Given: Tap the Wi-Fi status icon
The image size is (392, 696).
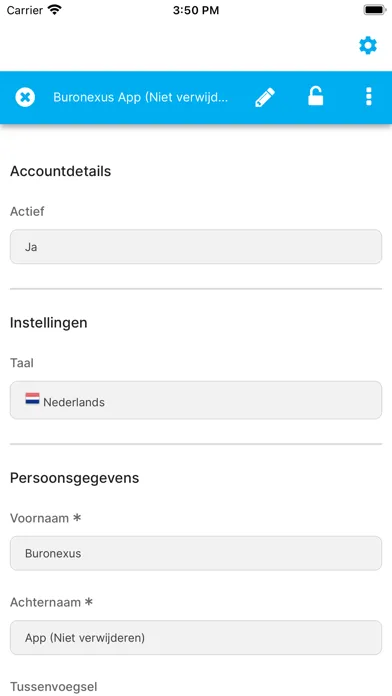Looking at the screenshot, I should (x=55, y=10).
